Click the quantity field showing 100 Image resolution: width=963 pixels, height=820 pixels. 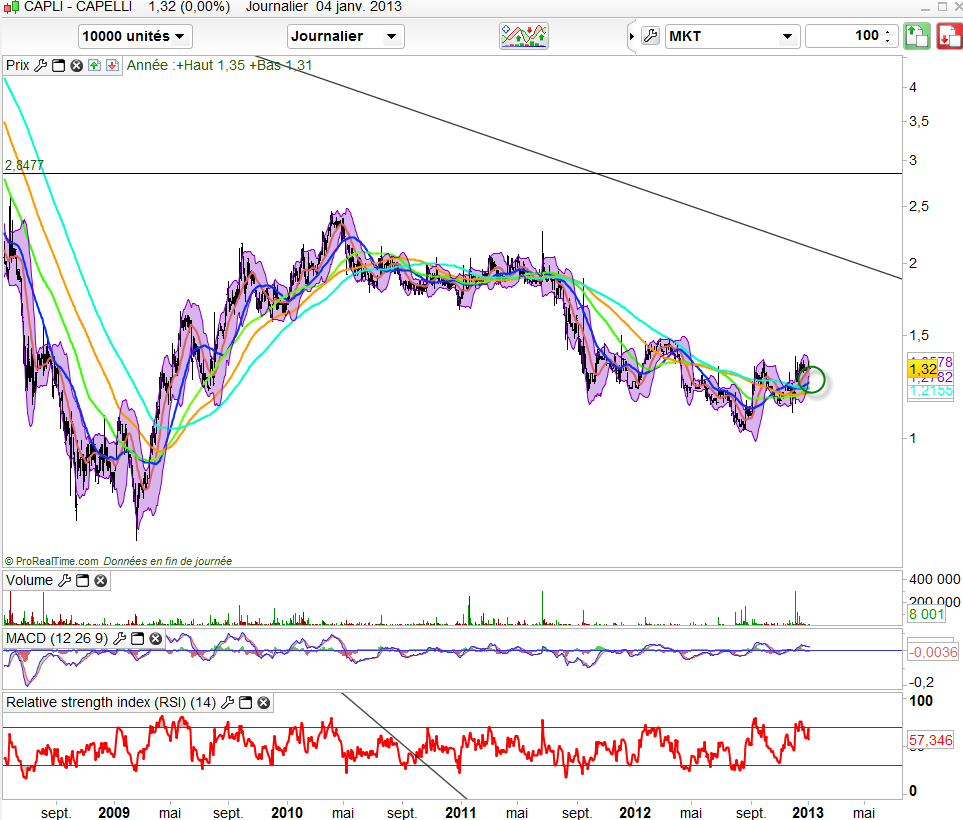click(843, 37)
